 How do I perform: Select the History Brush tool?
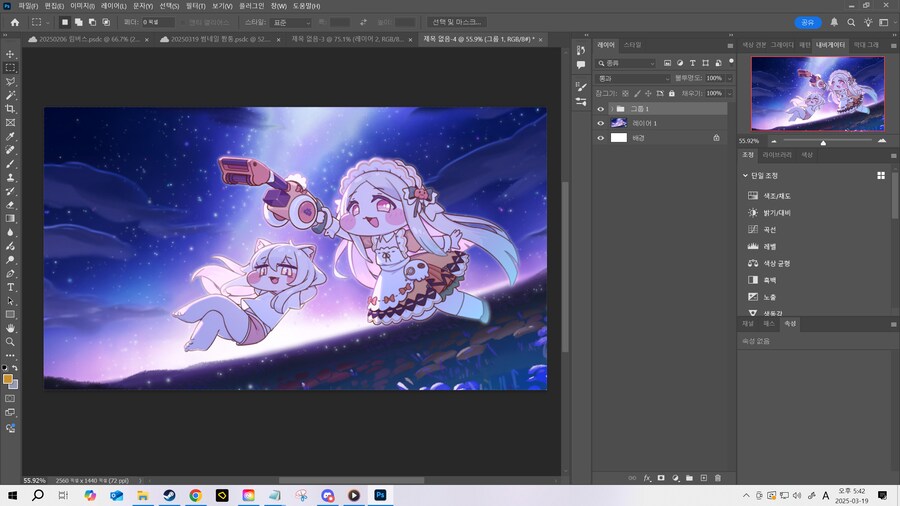pos(10,192)
